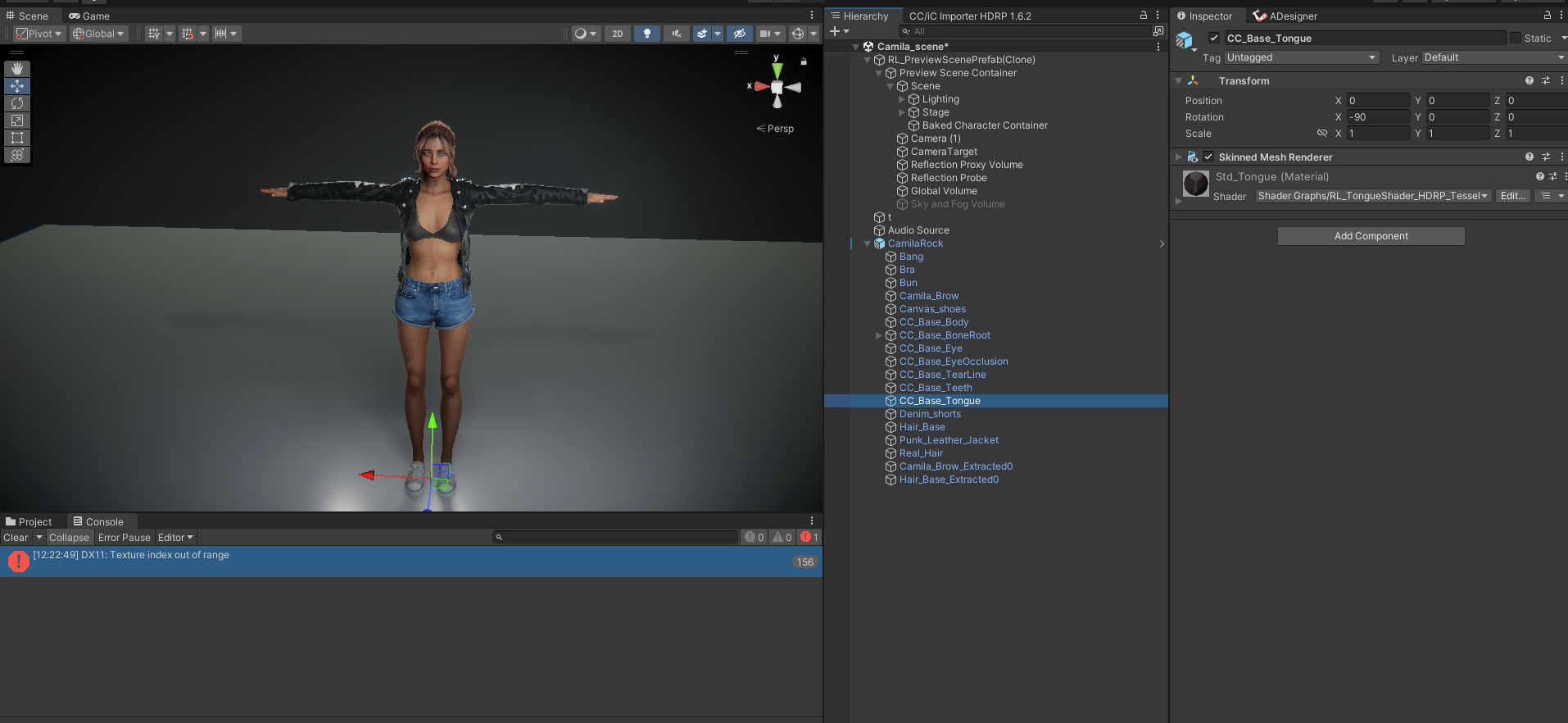Open the Shader selection dropdown
This screenshot has width=1568, height=723.
[x=1373, y=196]
